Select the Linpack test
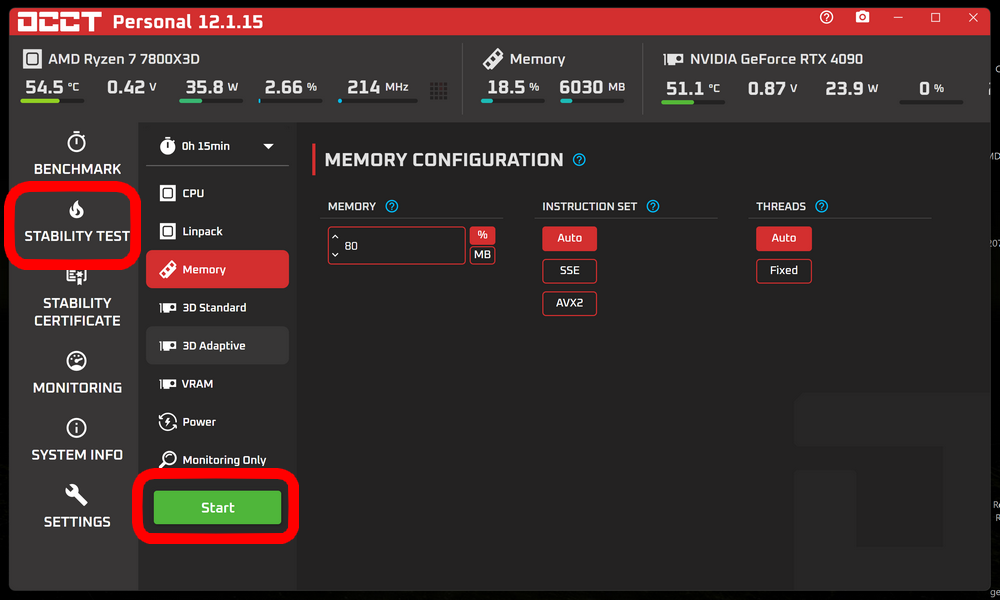Viewport: 1000px width, 600px height. (x=217, y=231)
